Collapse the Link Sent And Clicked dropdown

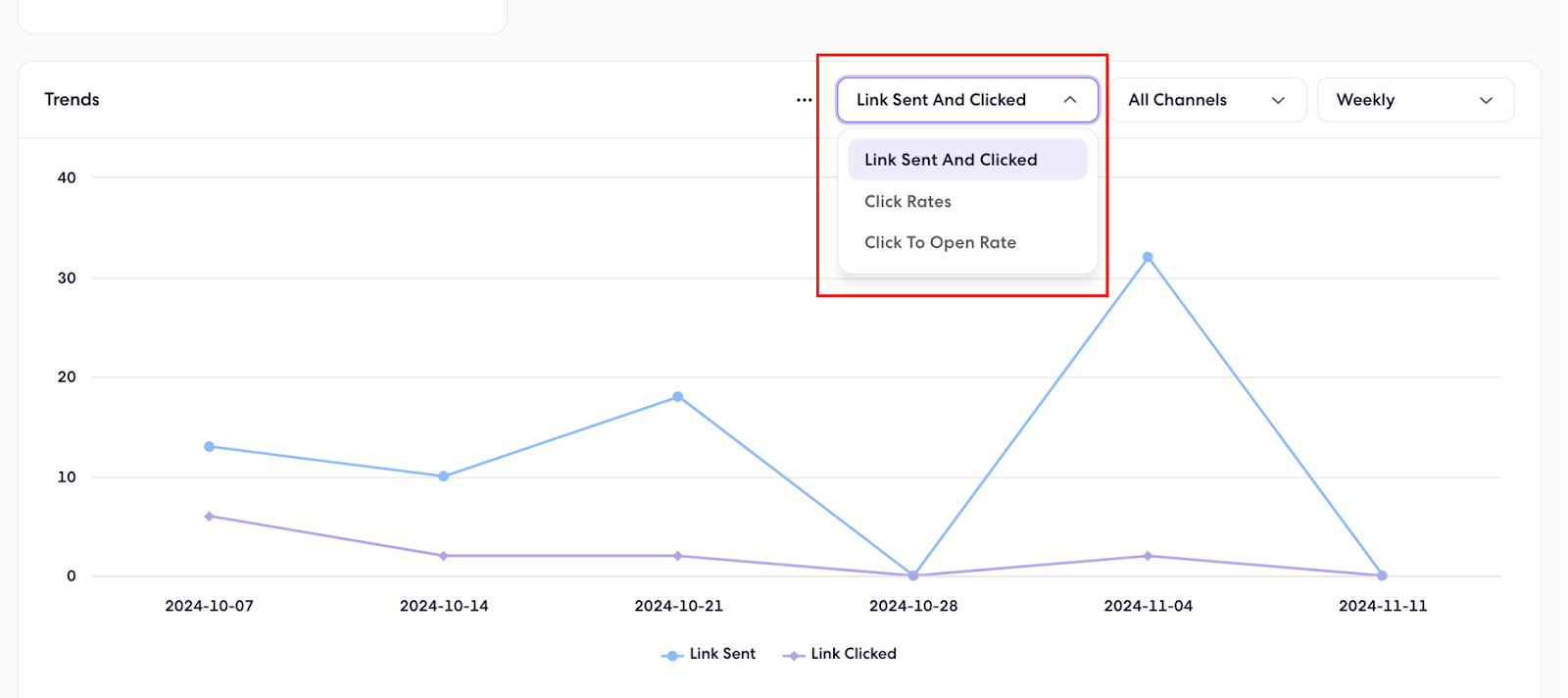pos(967,100)
